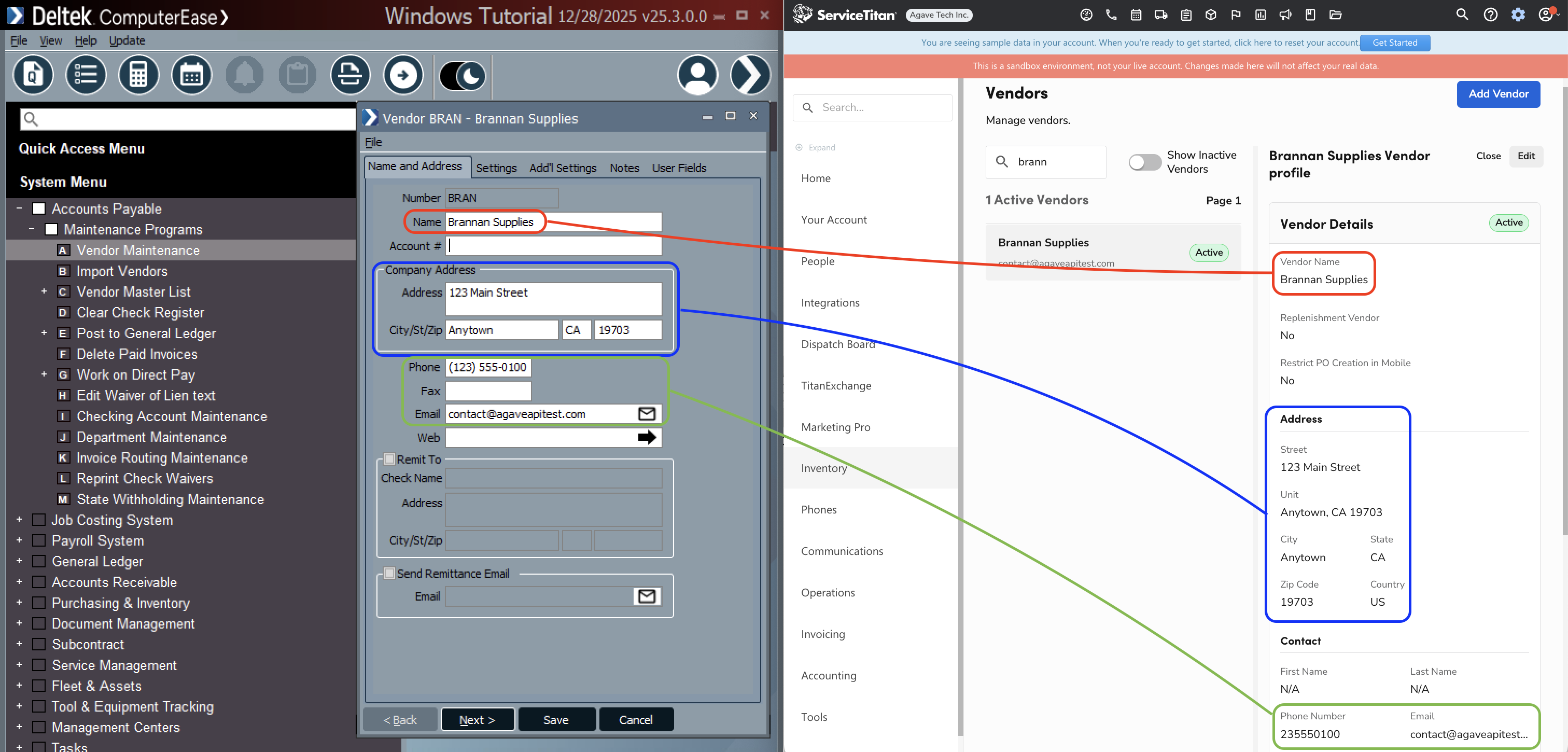Open the reports chart icon in ServiceTitan header
Viewport: 1568px width, 752px height.
tap(1261, 15)
